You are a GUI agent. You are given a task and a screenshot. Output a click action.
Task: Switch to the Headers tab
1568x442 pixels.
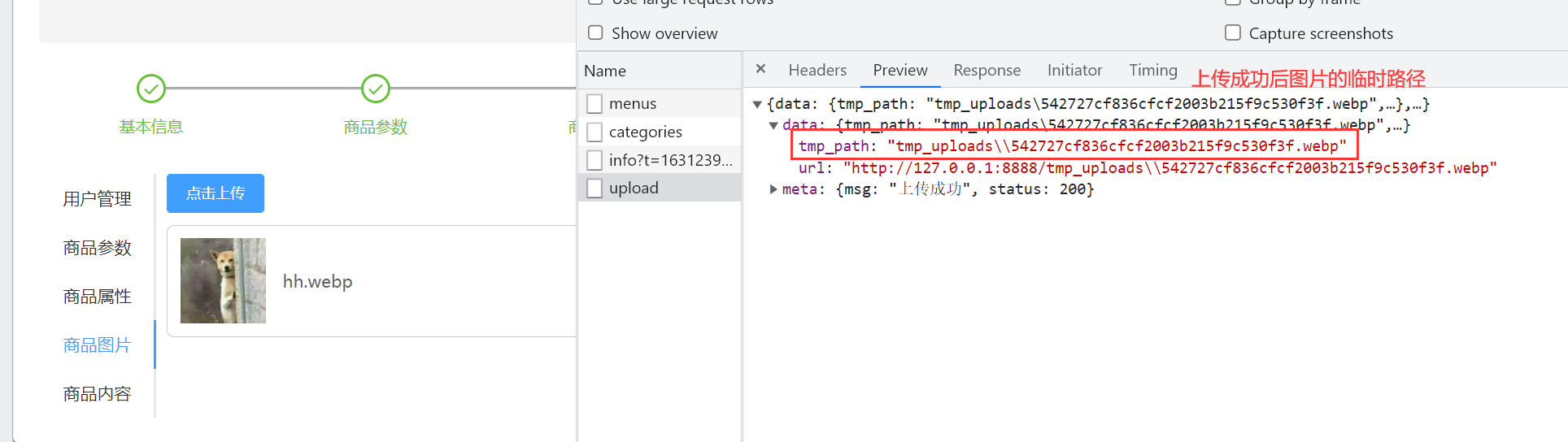817,71
